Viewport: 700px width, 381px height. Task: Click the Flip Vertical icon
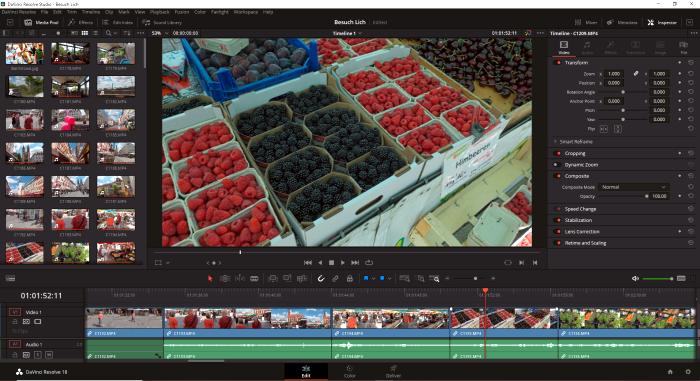pyautogui.click(x=618, y=129)
